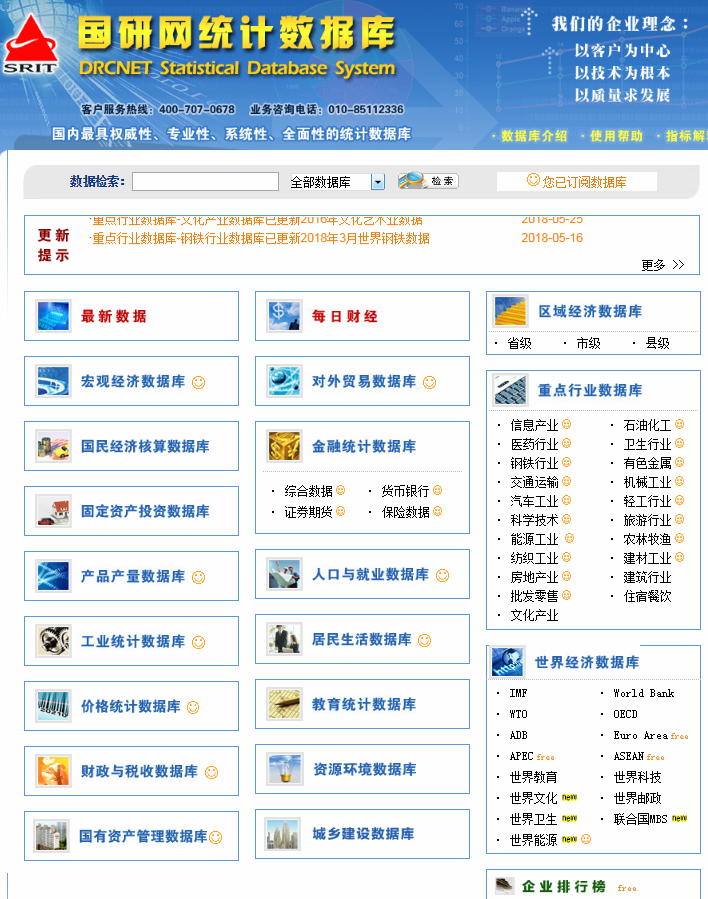The height and width of the screenshot is (899, 708).
Task: Click the 数据检索 search input field
Action: (205, 182)
